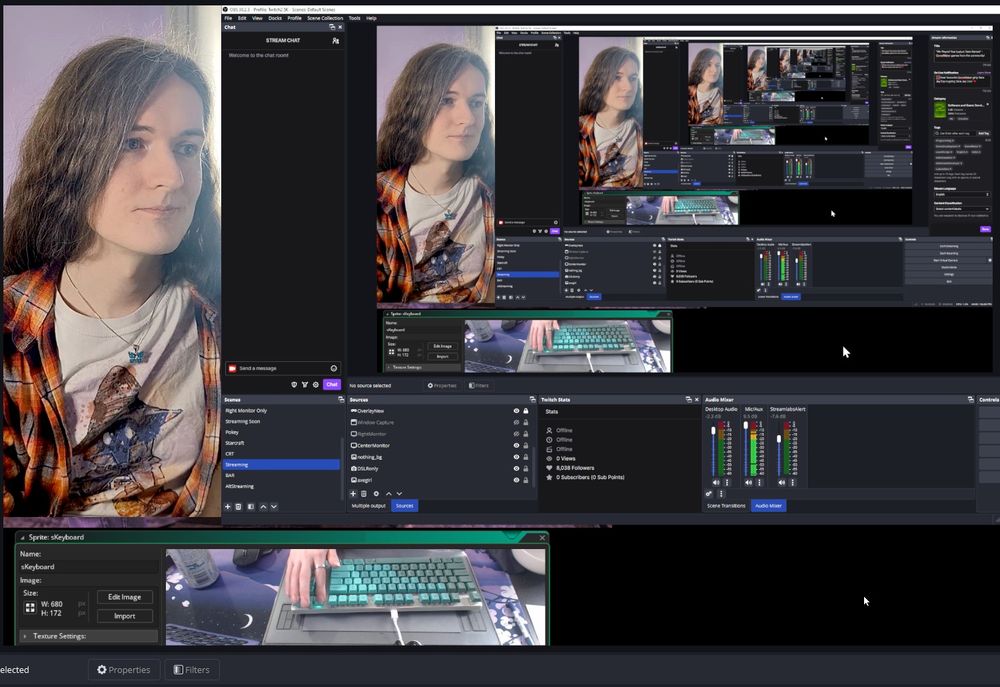Screen dimensions: 1000x687
Task: Open the StreamlabsAlert options menu
Action: [793, 482]
